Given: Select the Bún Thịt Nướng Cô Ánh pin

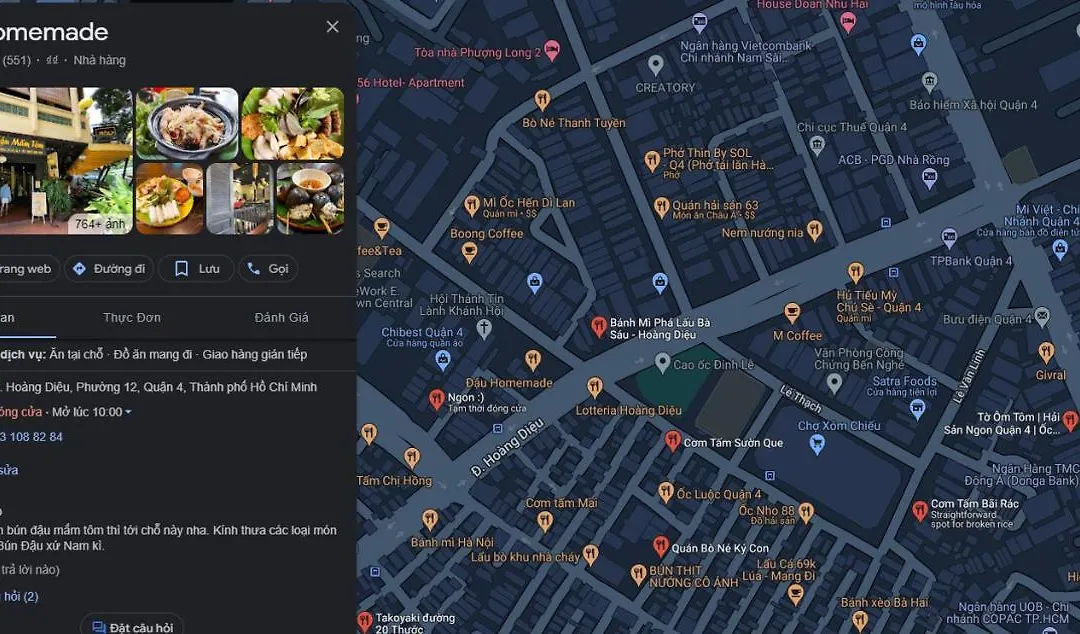Looking at the screenshot, I should pyautogui.click(x=638, y=575).
